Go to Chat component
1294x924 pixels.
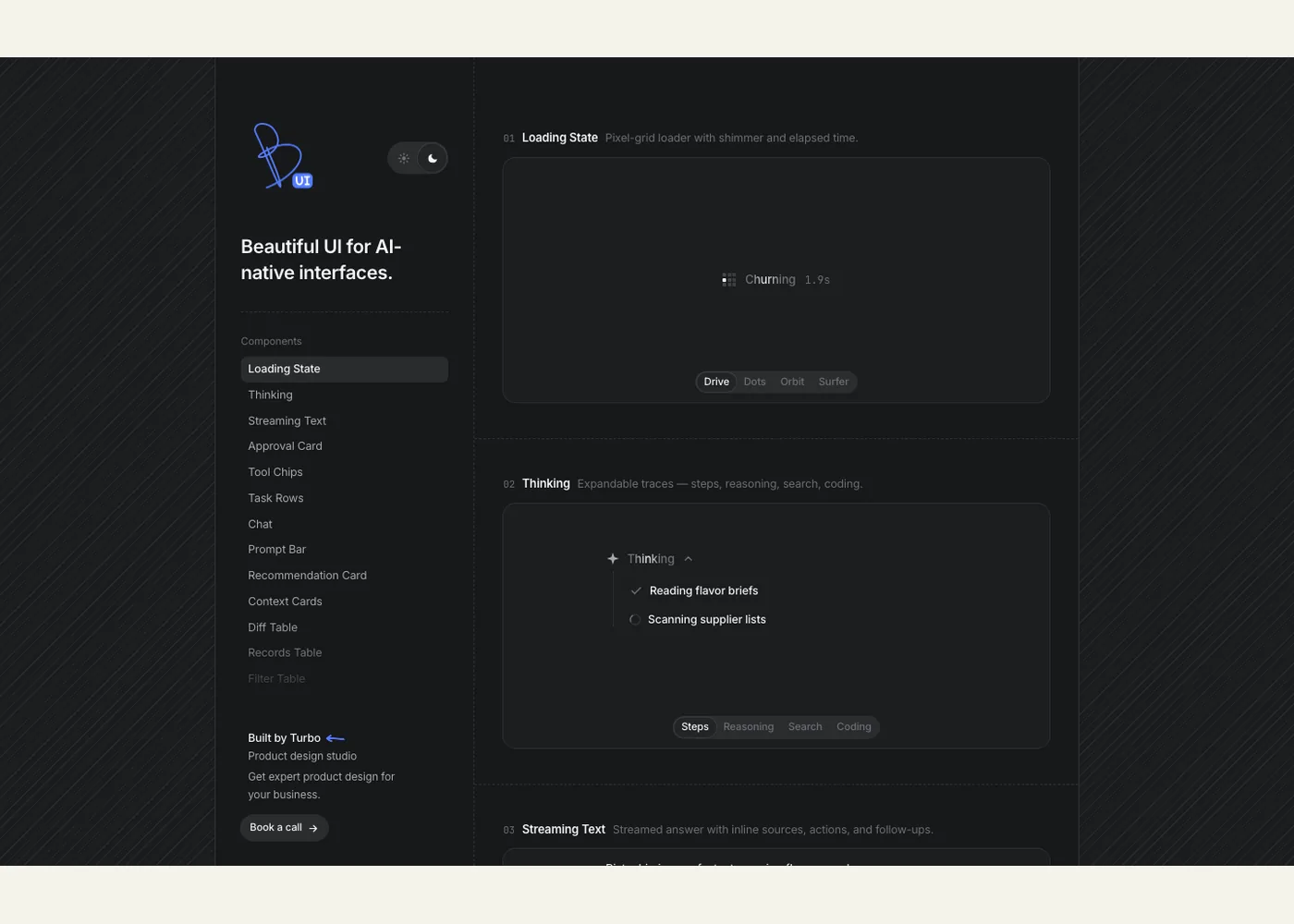[345, 524]
